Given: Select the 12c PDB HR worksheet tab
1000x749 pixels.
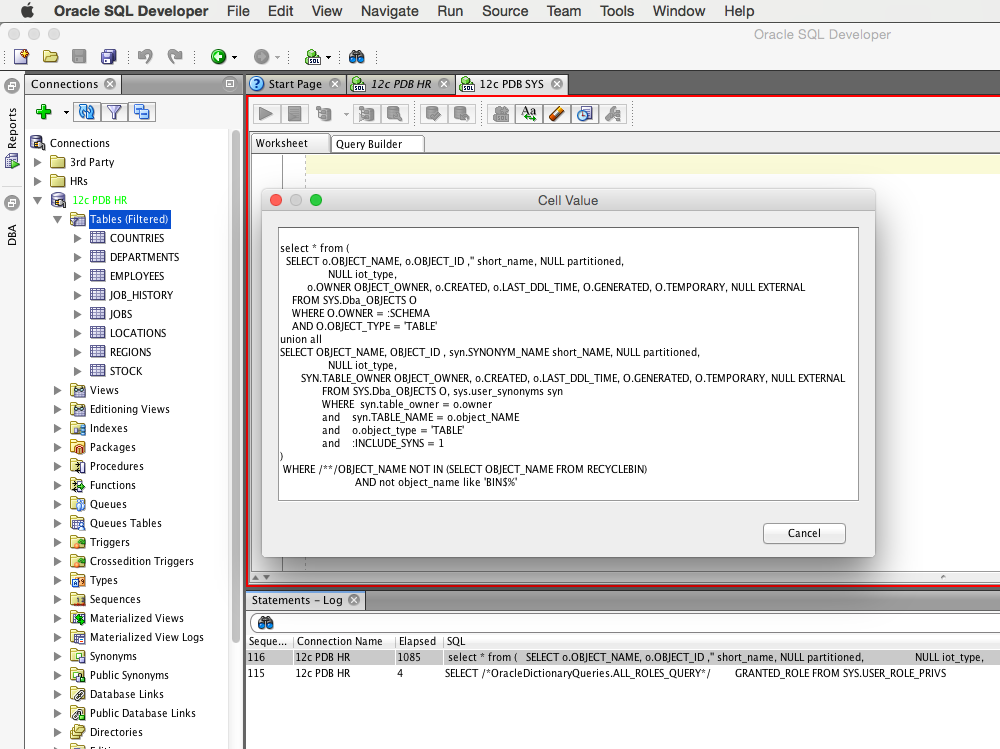Looking at the screenshot, I should (x=401, y=84).
